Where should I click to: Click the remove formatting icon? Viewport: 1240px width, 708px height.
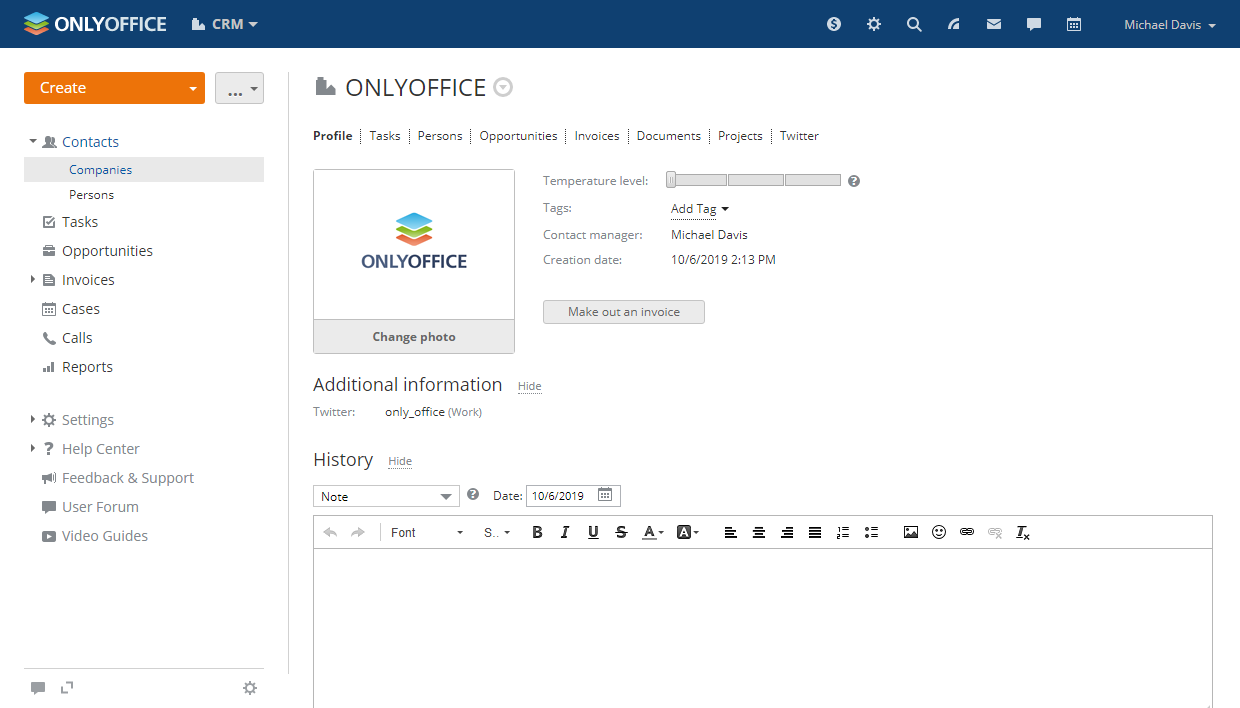(1023, 533)
